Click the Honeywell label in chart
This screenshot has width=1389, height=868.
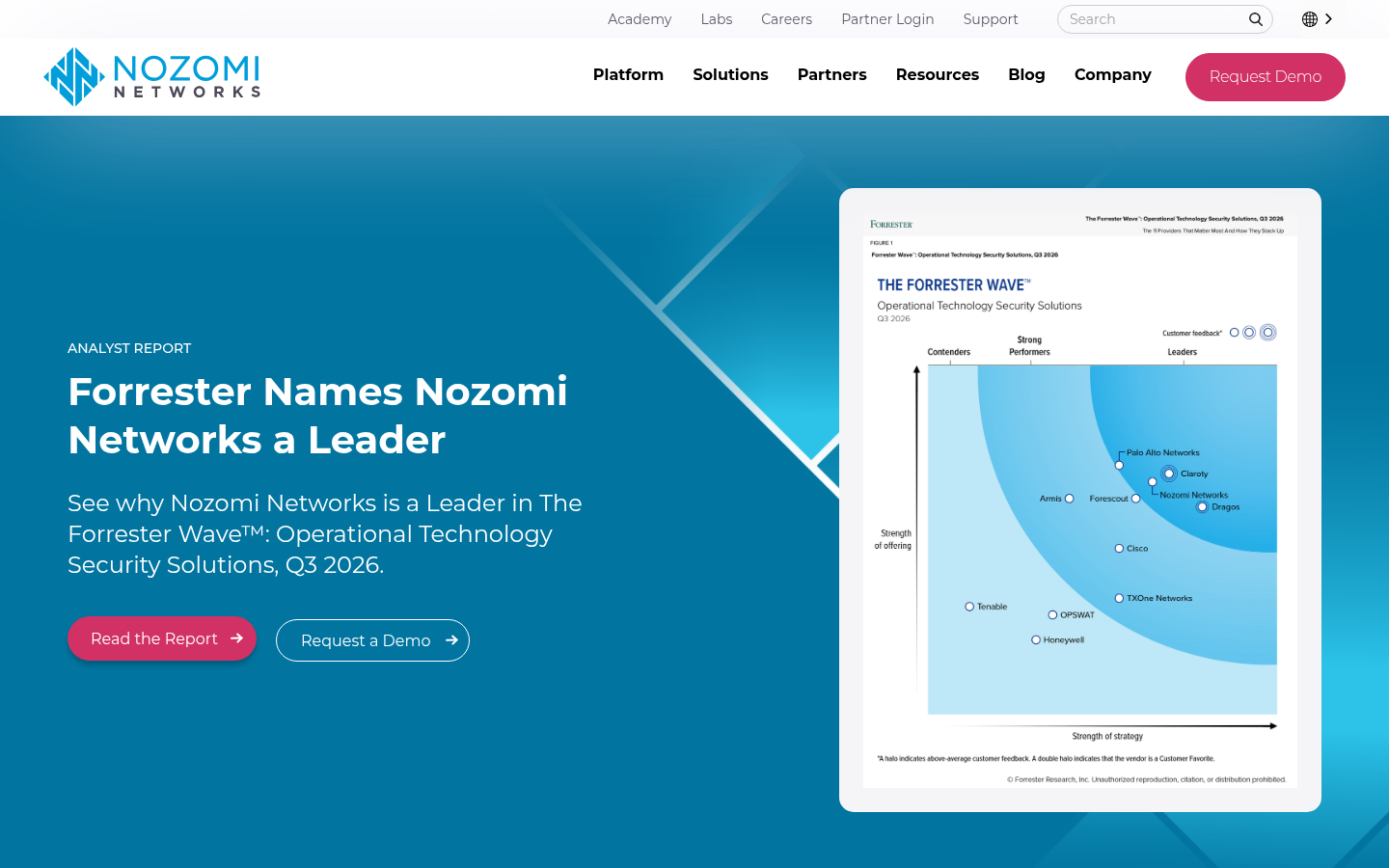click(1064, 639)
